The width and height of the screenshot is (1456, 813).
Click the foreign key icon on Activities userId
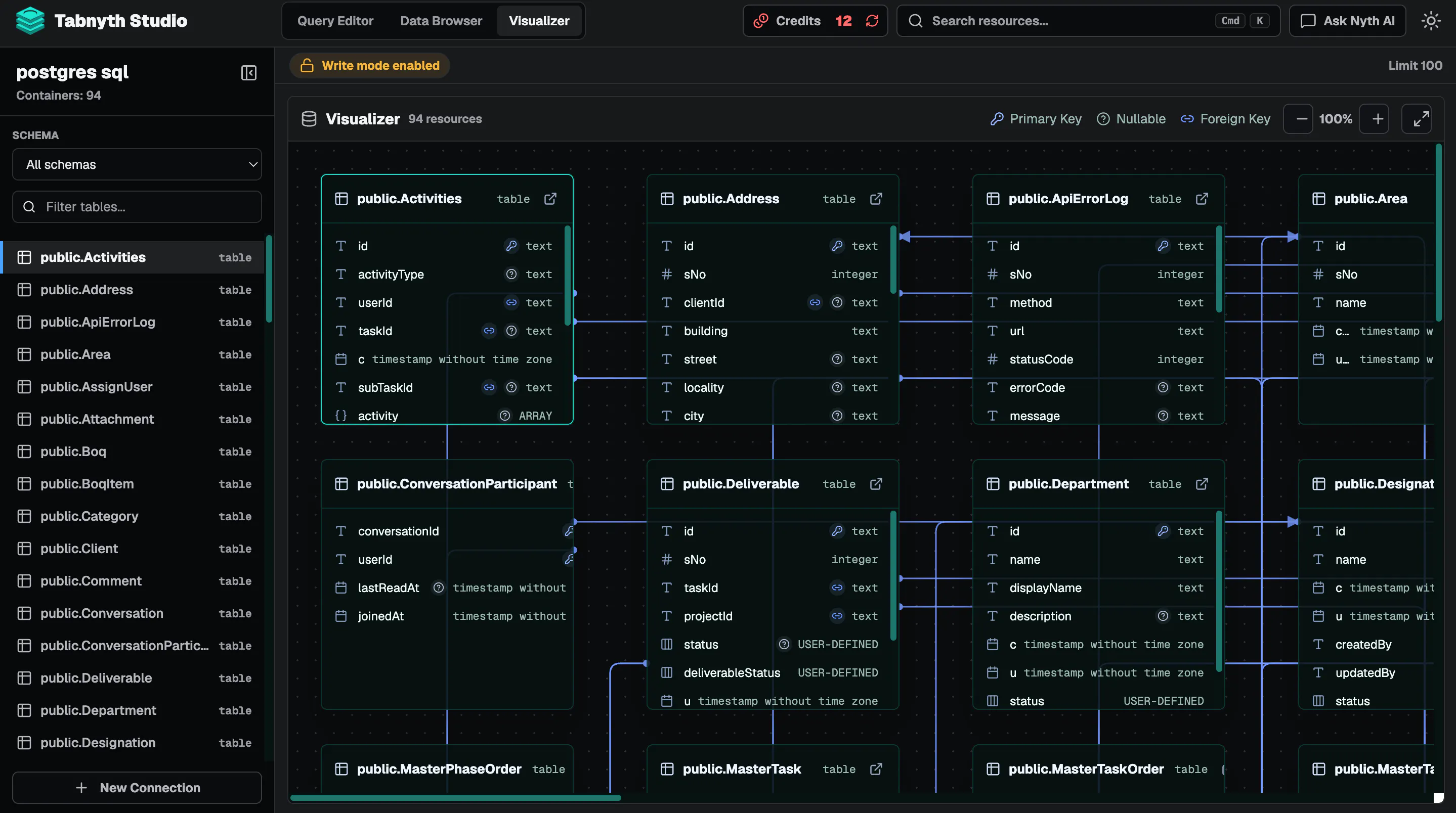click(x=511, y=303)
